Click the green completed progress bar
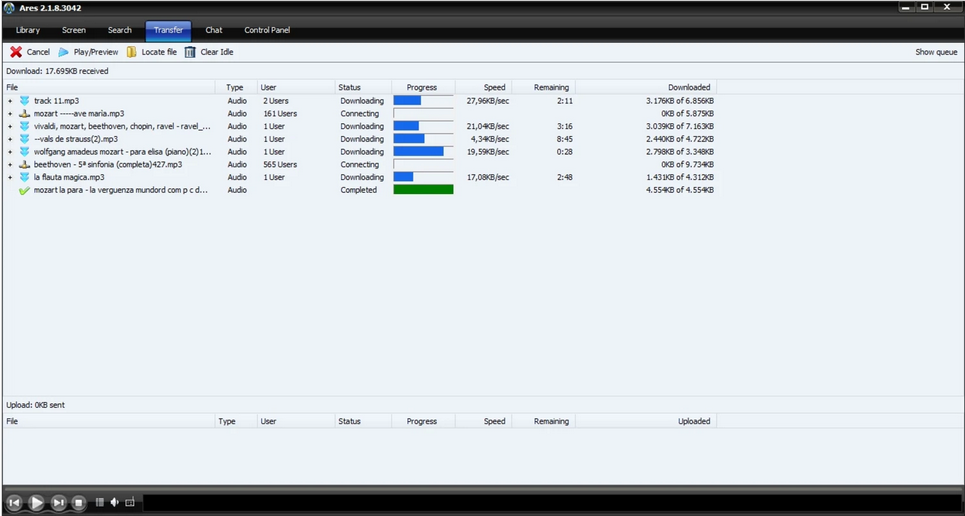This screenshot has height=516, width=965. [x=423, y=190]
